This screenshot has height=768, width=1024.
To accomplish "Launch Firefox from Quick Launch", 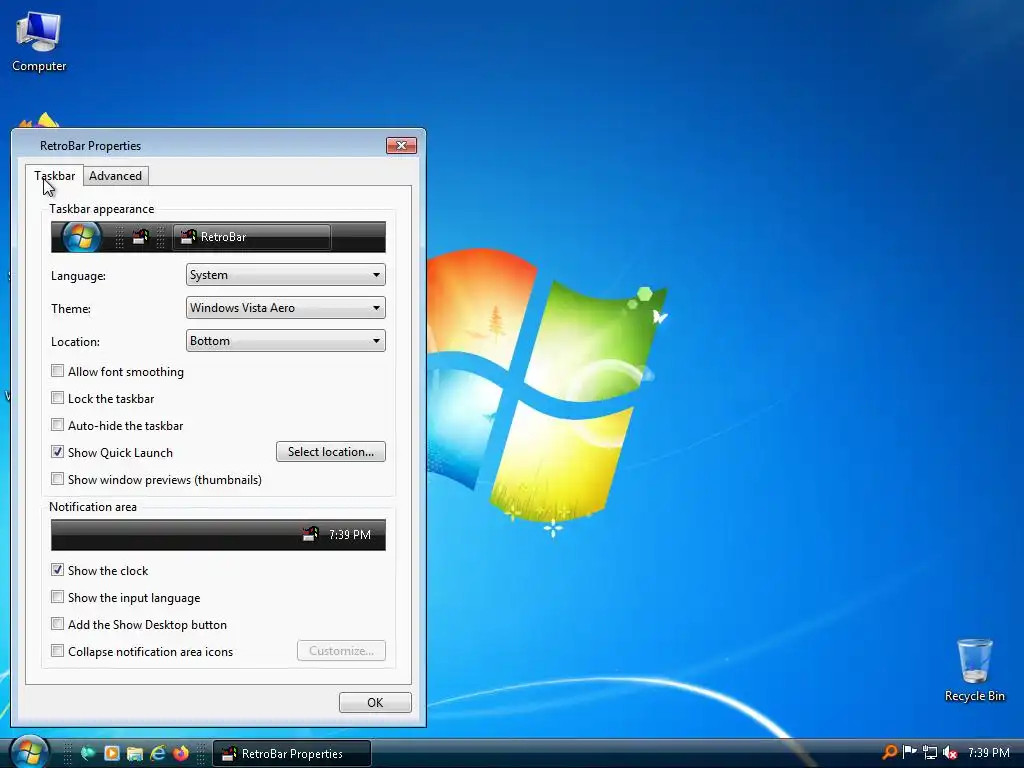I will (x=181, y=754).
